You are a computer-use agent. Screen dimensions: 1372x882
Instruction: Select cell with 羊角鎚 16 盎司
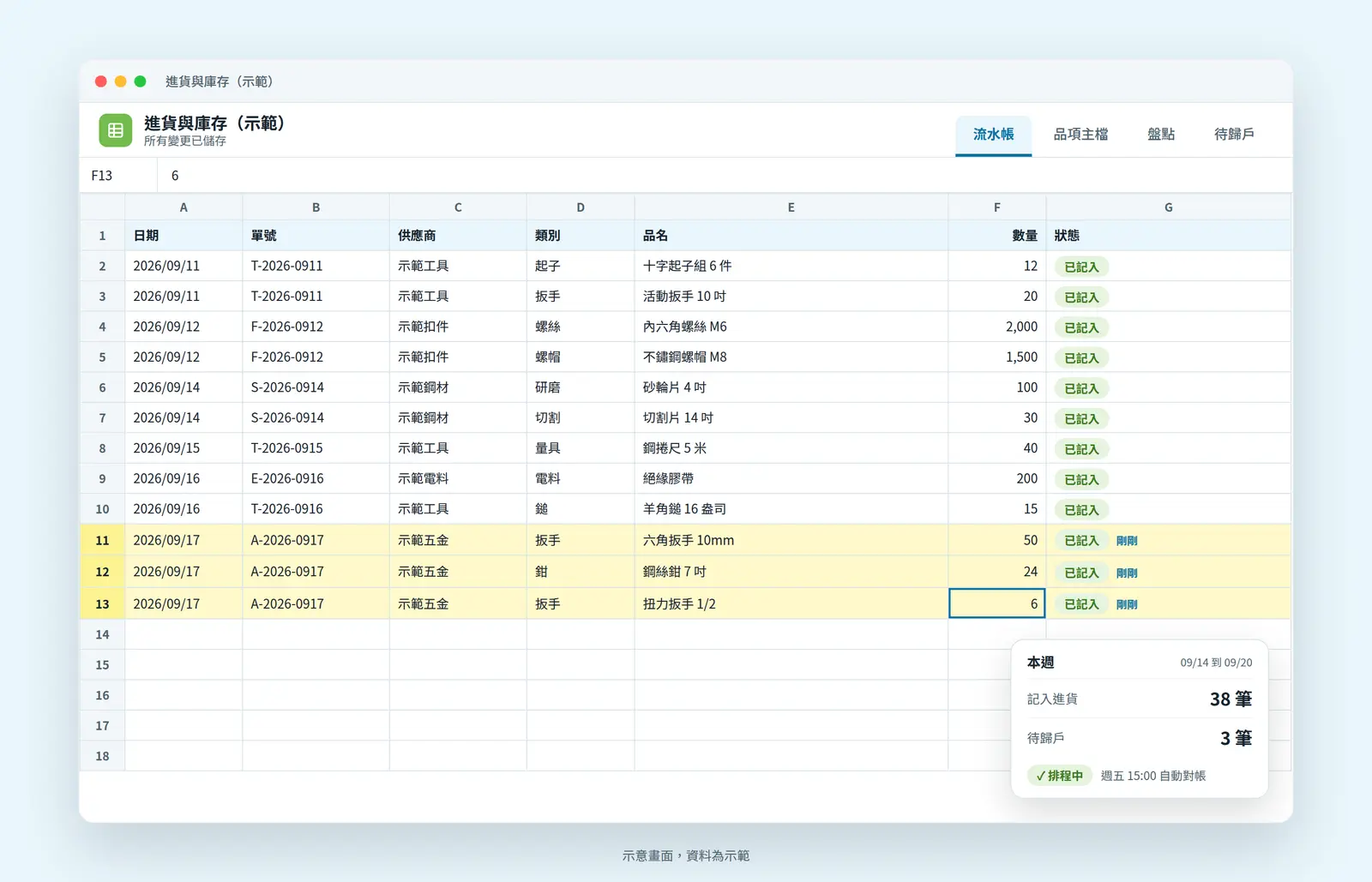tap(791, 509)
